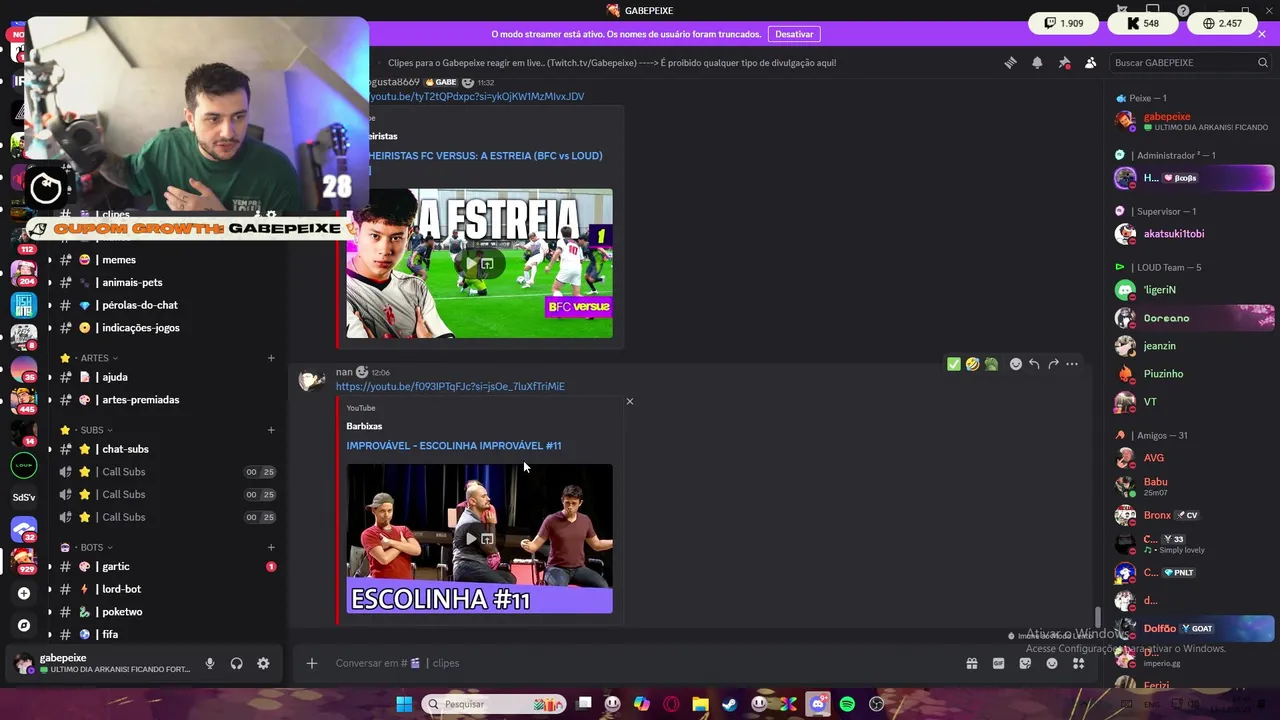This screenshot has width=1280, height=720.
Task: Open OBS Studio from the taskbar
Action: [877, 704]
